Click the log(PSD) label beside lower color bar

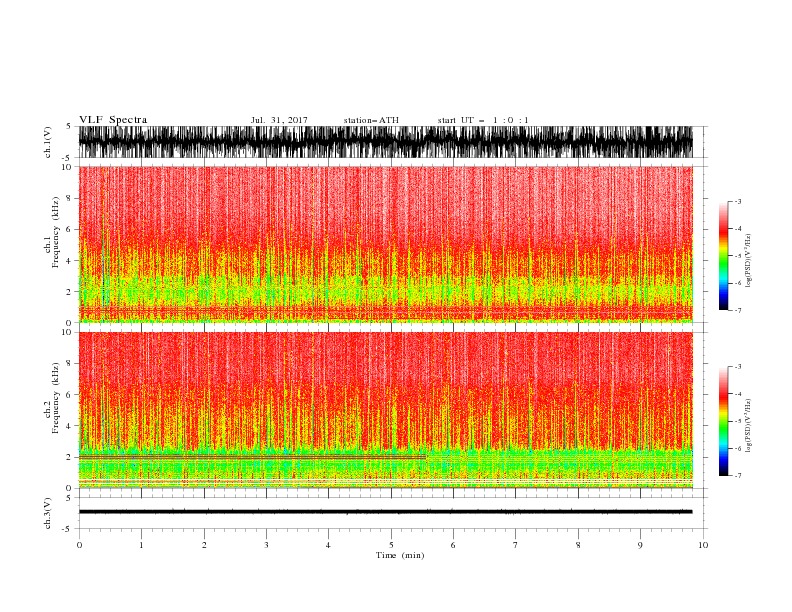pyautogui.click(x=749, y=426)
